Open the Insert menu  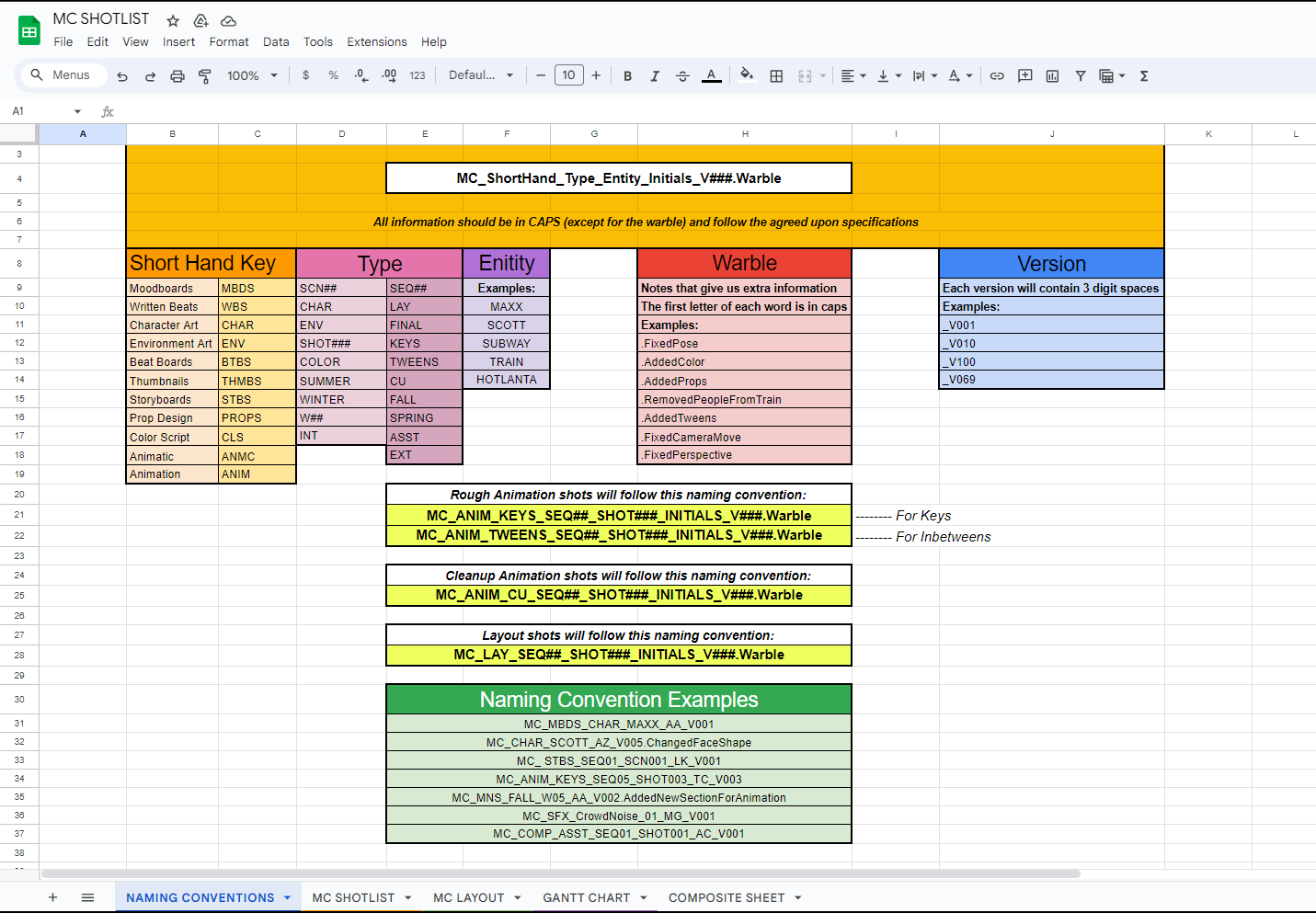click(x=178, y=41)
